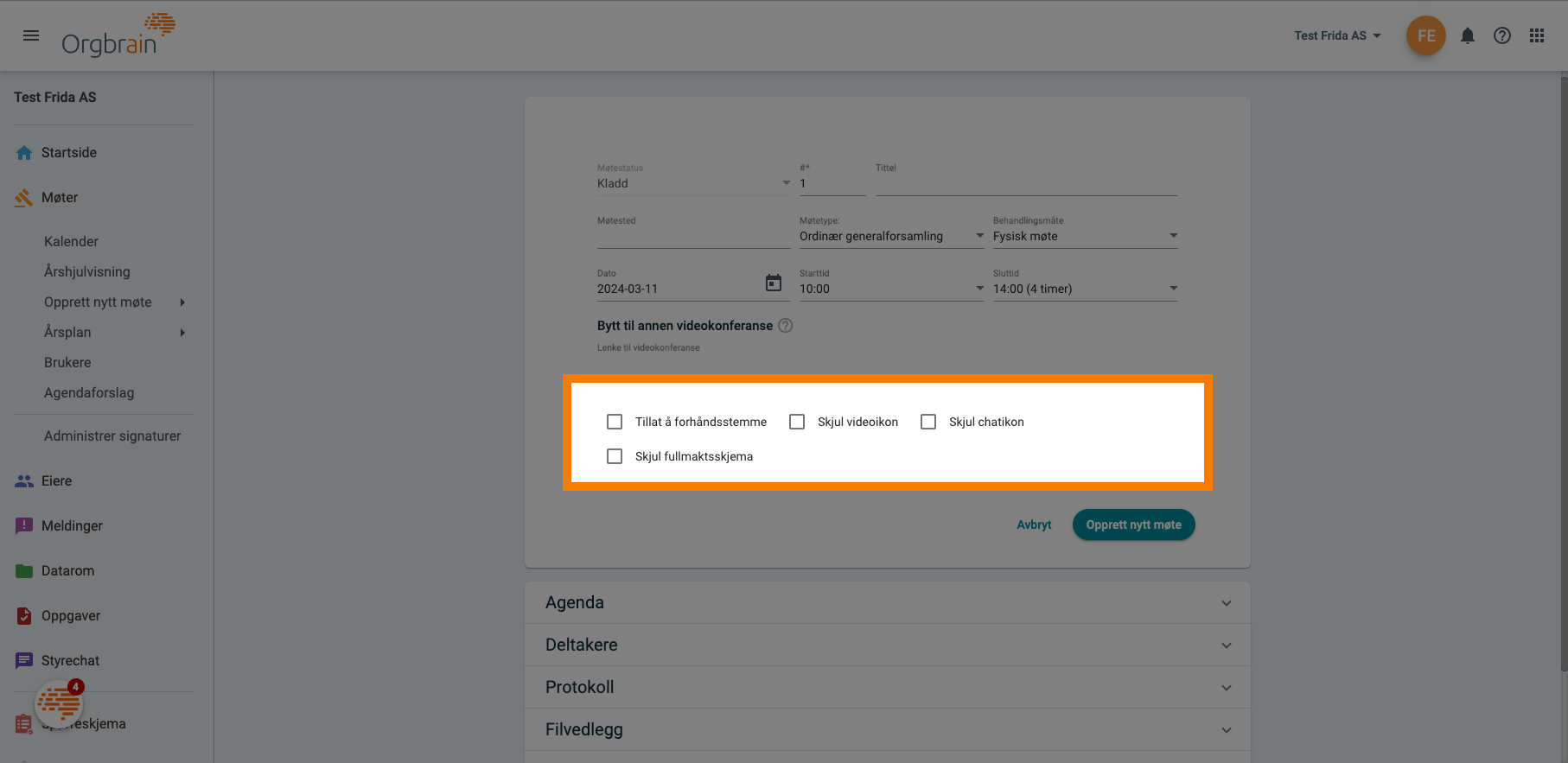Enable Tillat å forhåndsstemme checkbox
Viewport: 1568px width, 763px height.
pyautogui.click(x=615, y=422)
